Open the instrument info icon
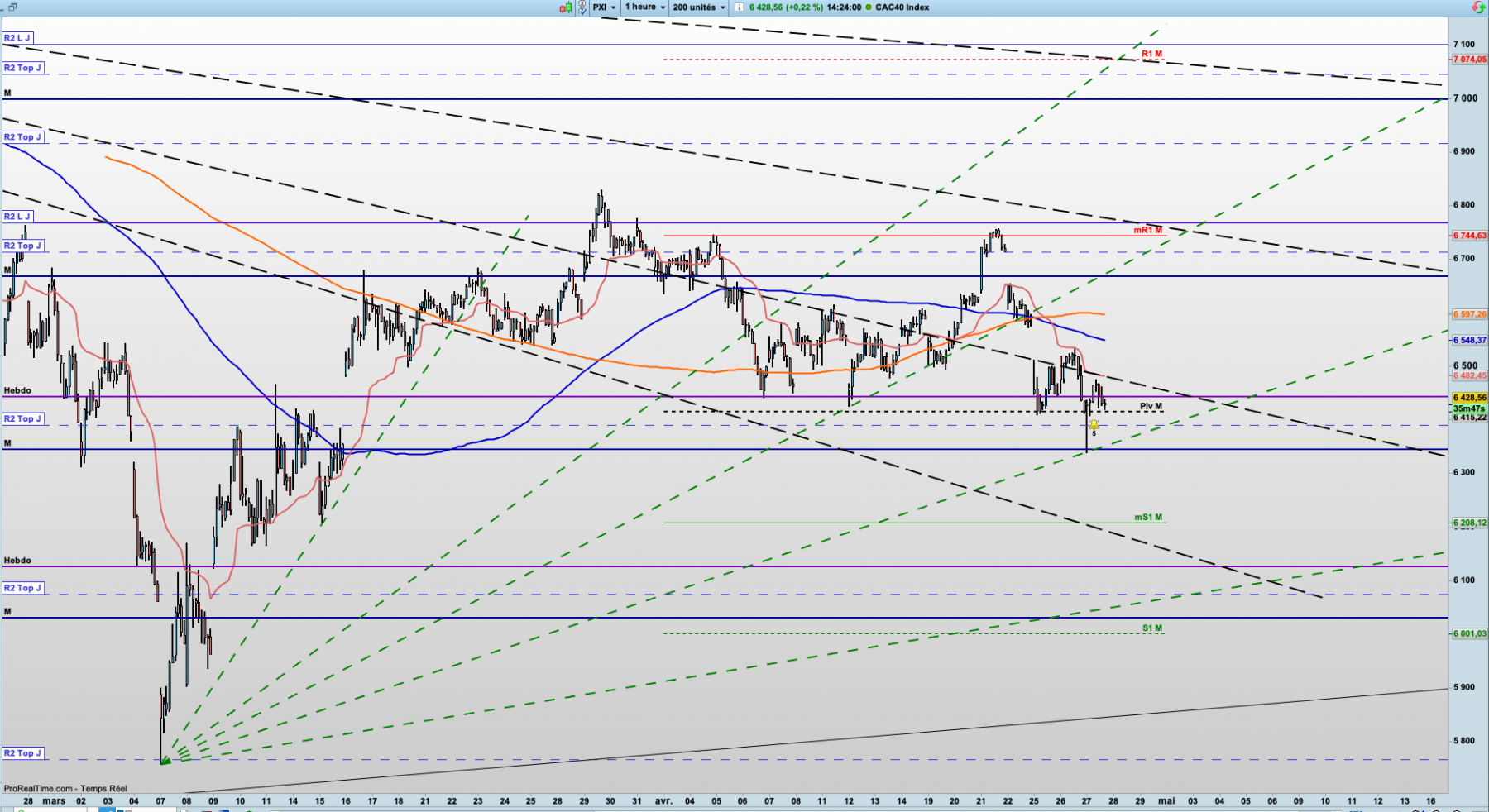1489x812 pixels. pyautogui.click(x=739, y=7)
